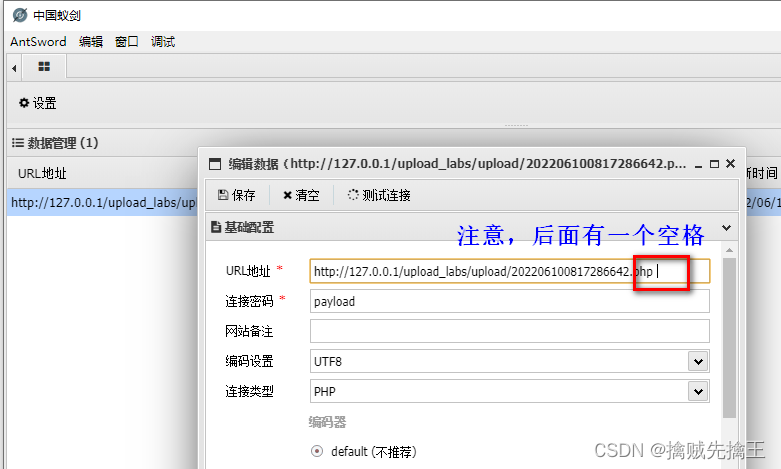The height and width of the screenshot is (469, 781).
Task: Focus the URL地址 input field
Action: coord(510,271)
